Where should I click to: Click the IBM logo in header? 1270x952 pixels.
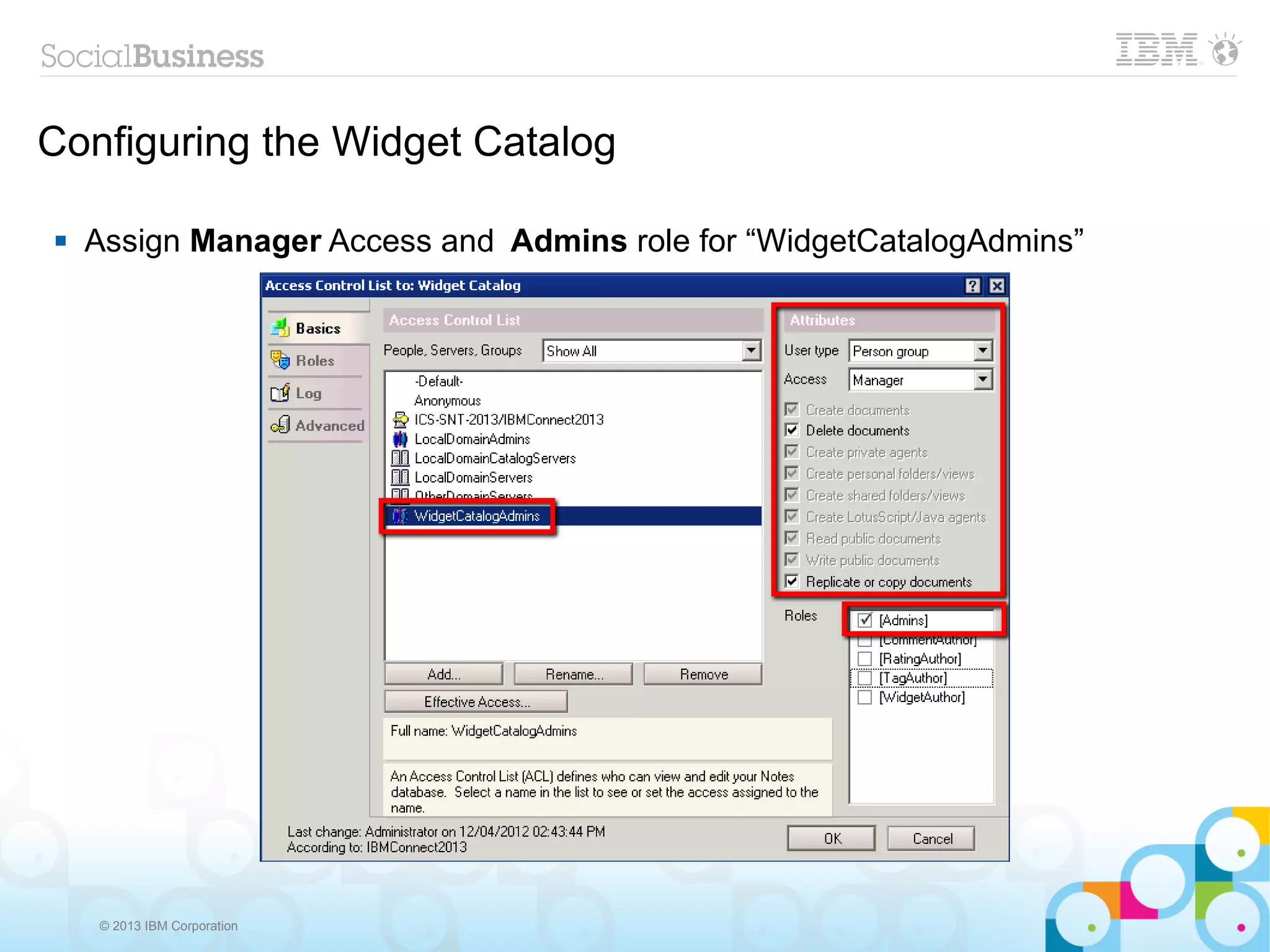pyautogui.click(x=1157, y=49)
